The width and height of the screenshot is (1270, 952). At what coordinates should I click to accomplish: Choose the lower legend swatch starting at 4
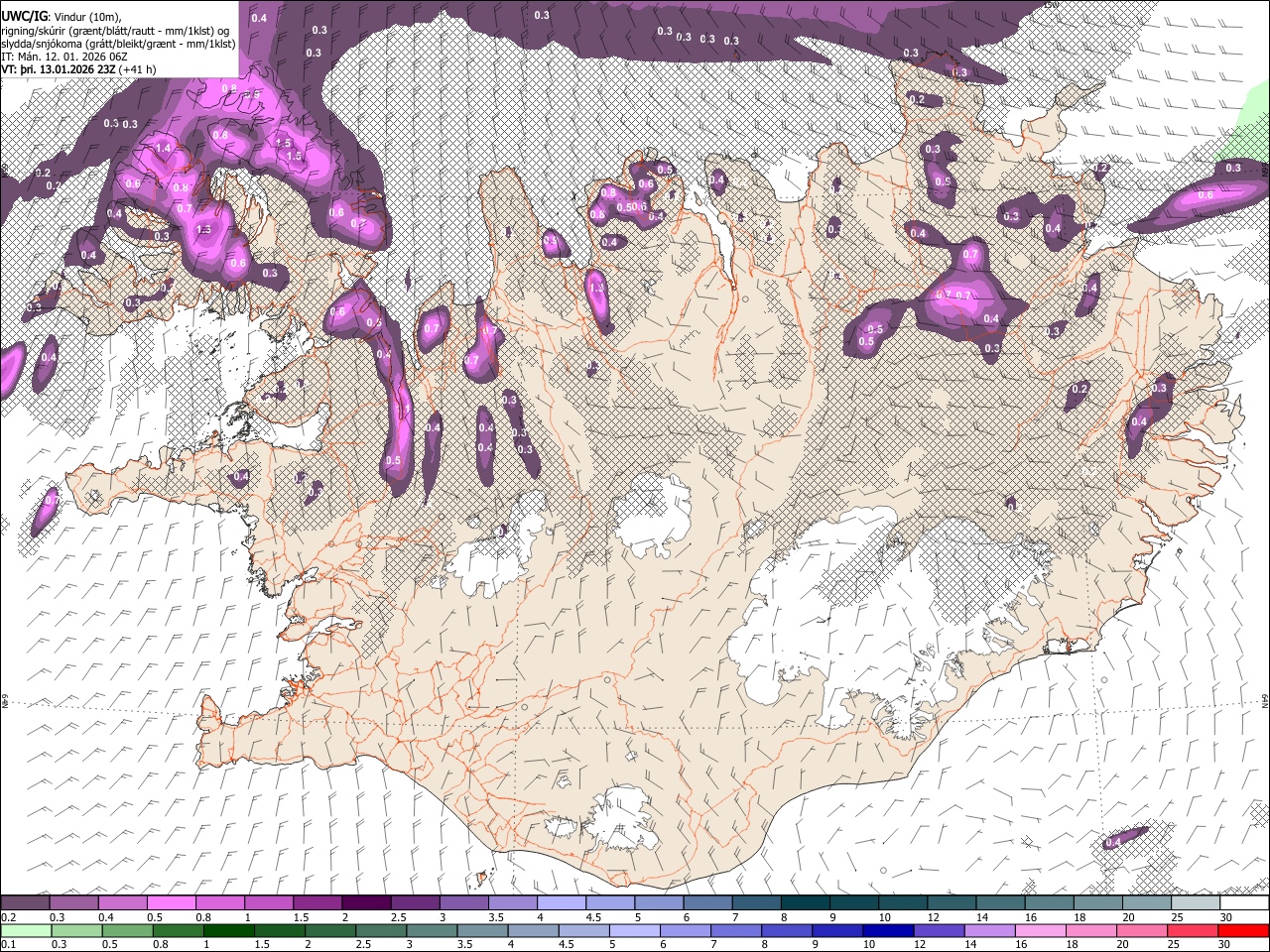click(x=533, y=931)
